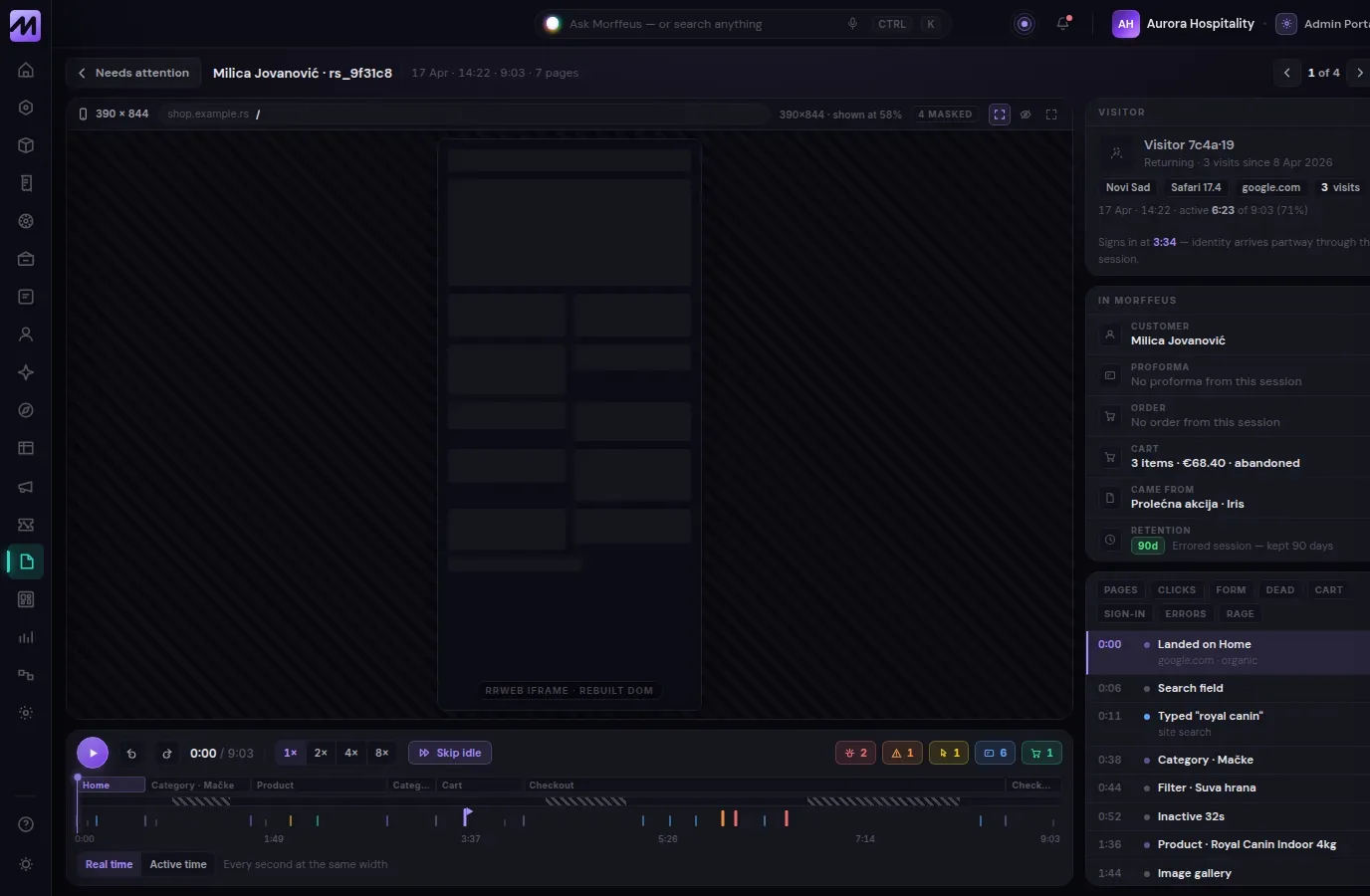Set playback speed to 8×

pyautogui.click(x=381, y=753)
